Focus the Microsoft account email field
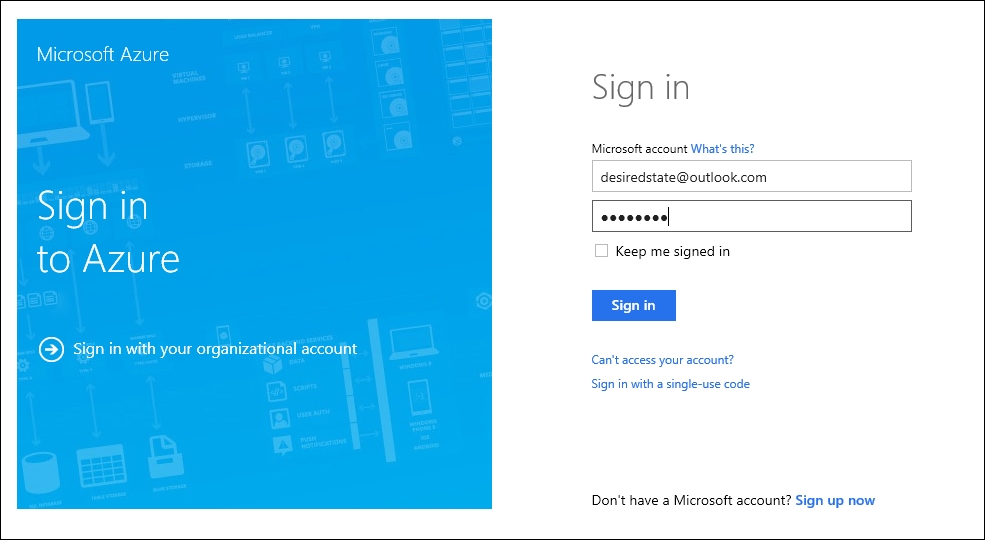The height and width of the screenshot is (540, 985). (751, 176)
